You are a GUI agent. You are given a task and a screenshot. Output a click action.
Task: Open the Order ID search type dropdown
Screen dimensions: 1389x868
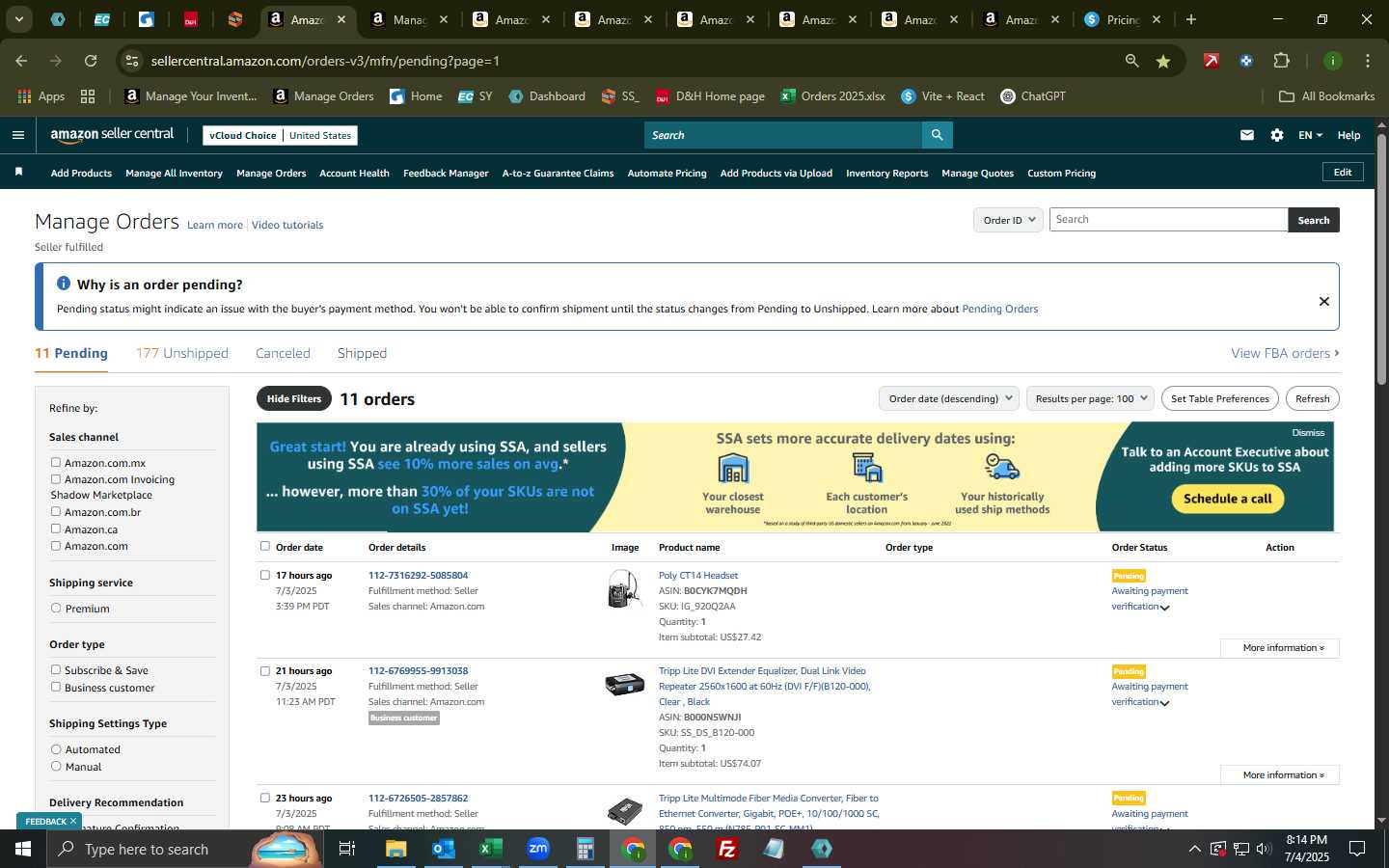click(1008, 220)
